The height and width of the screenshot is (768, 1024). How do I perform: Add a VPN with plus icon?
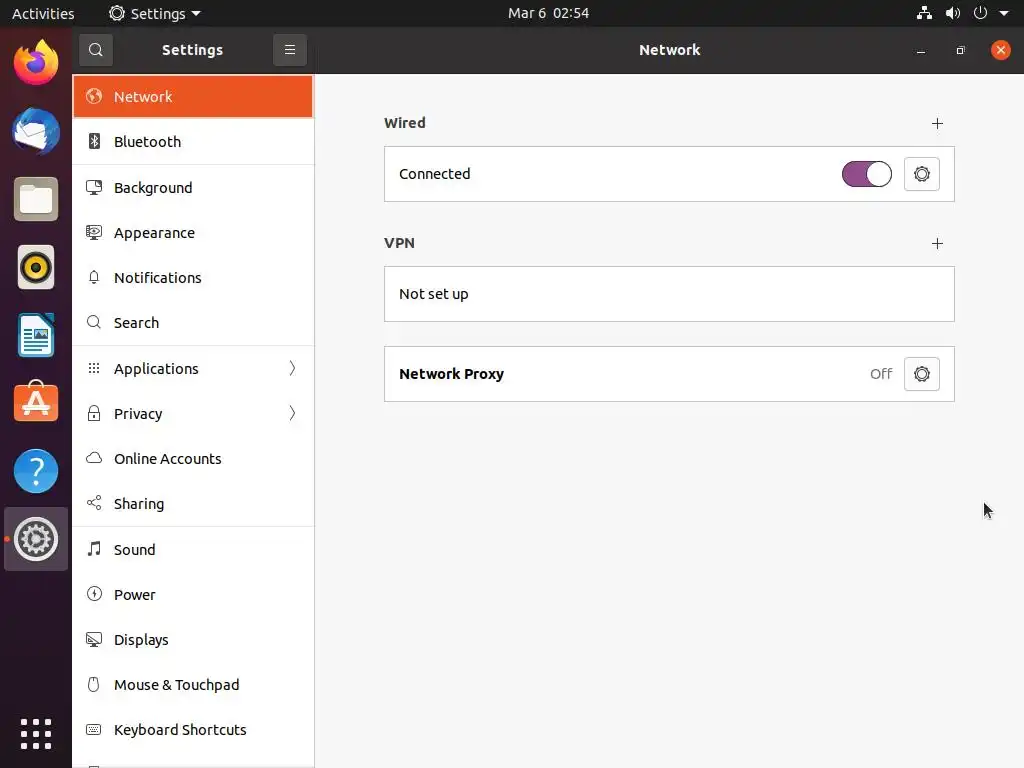[x=937, y=244]
